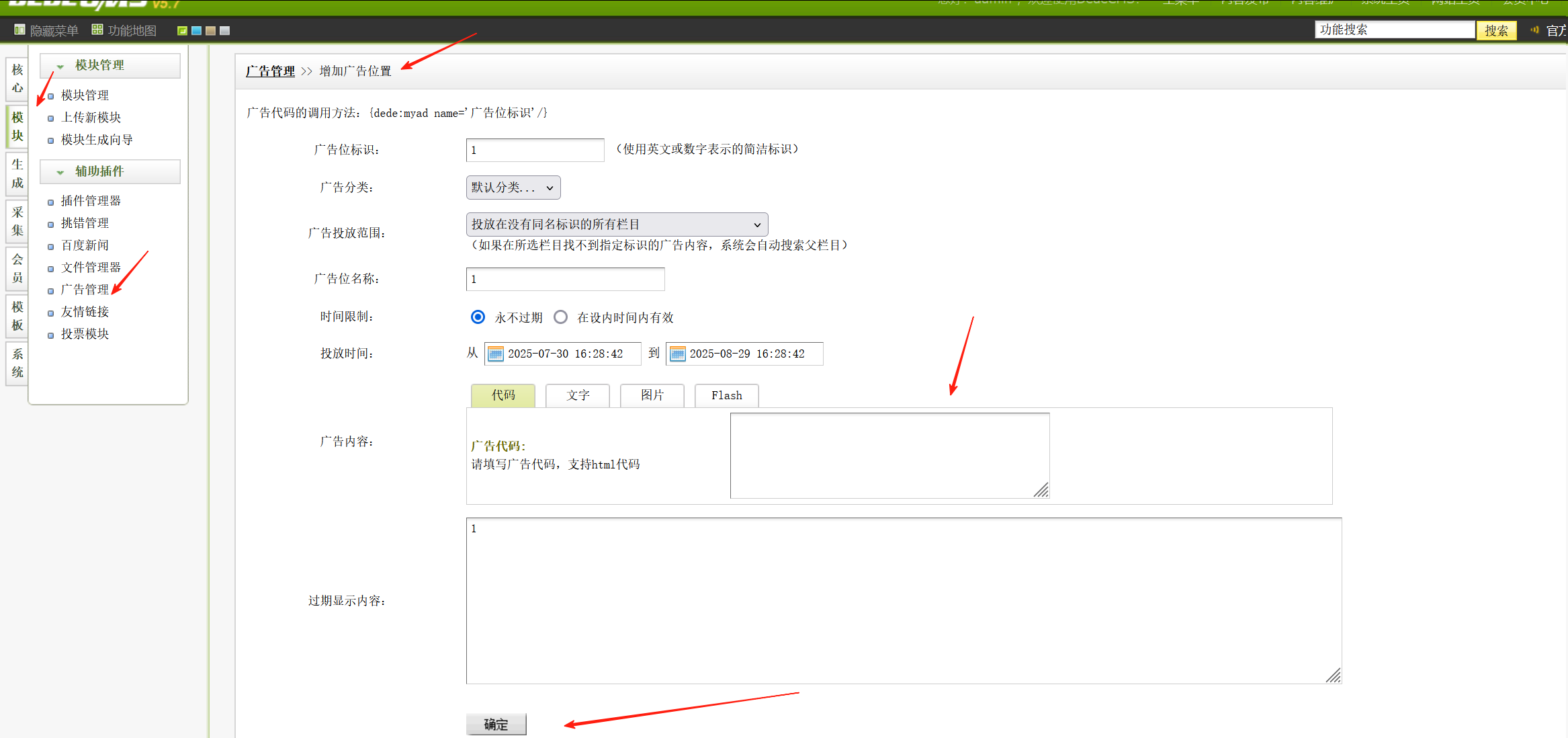Open the 采集 vertical side tab

[x=17, y=221]
